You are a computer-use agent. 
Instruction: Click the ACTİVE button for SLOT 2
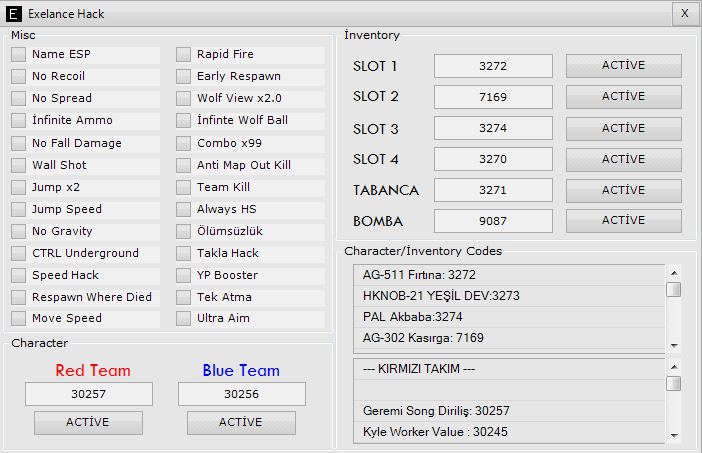click(624, 97)
